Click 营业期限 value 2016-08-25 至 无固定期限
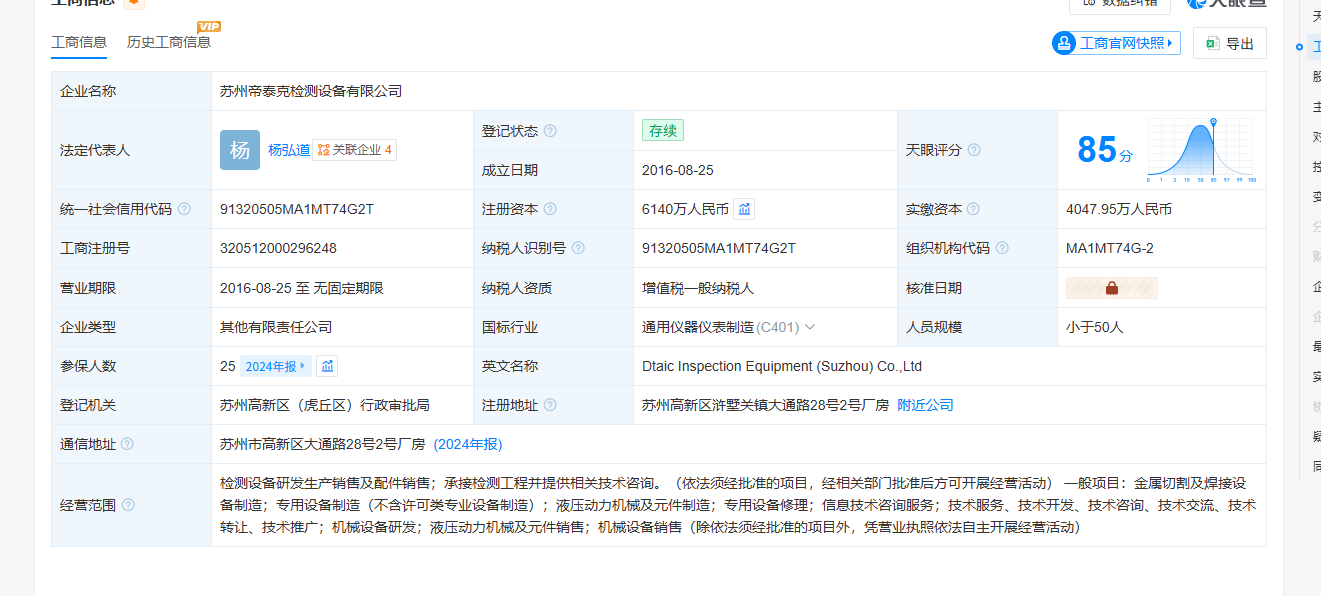 [x=302, y=288]
